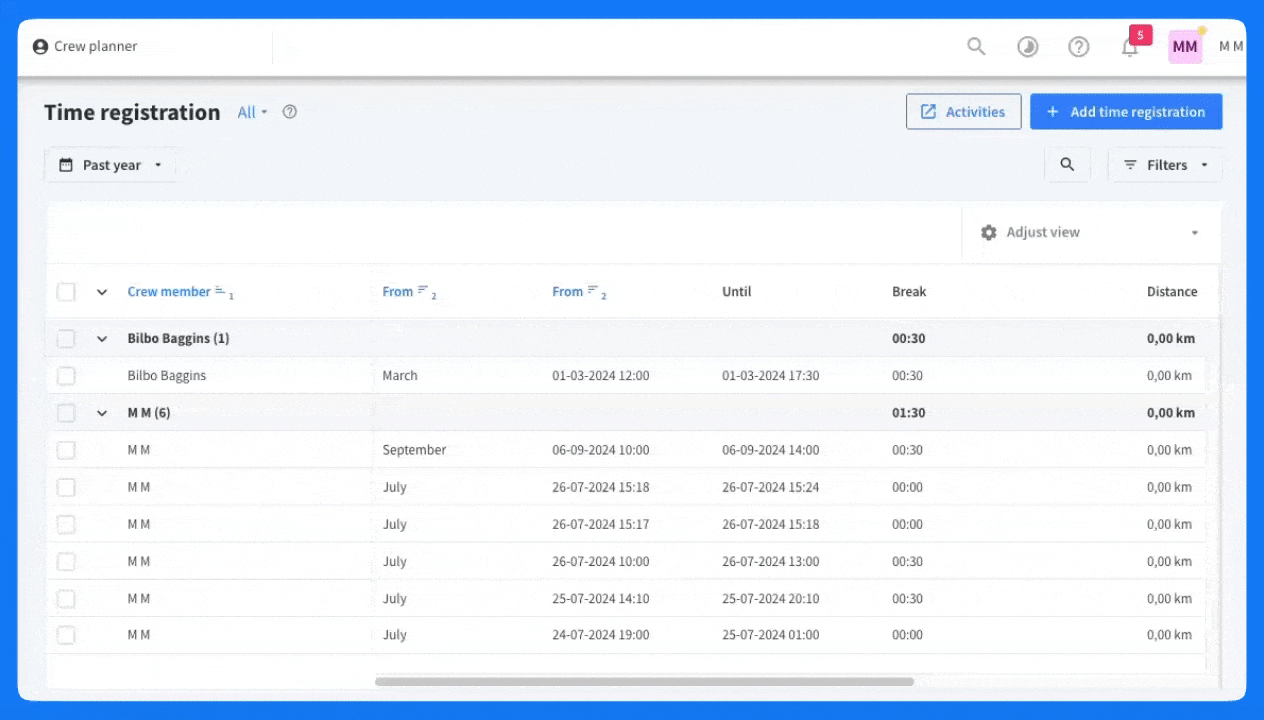Select the row from 25-07-2024 14:10
The height and width of the screenshot is (720, 1264).
66,598
